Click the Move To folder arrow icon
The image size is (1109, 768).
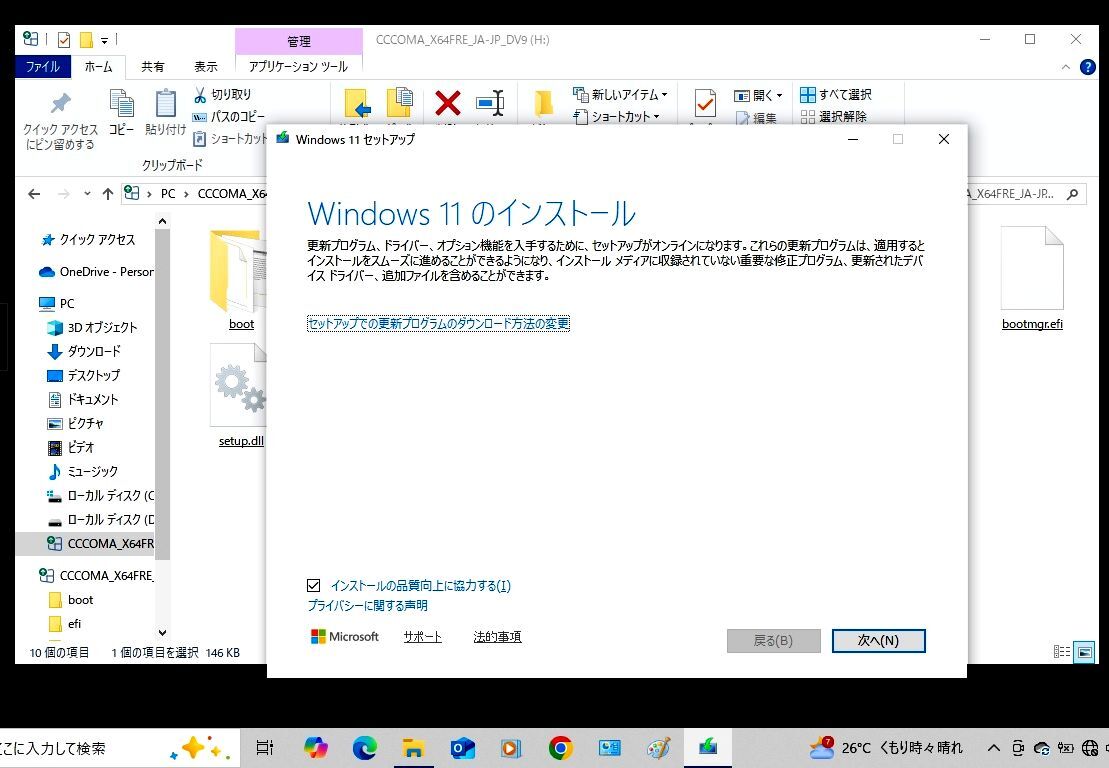[x=358, y=103]
